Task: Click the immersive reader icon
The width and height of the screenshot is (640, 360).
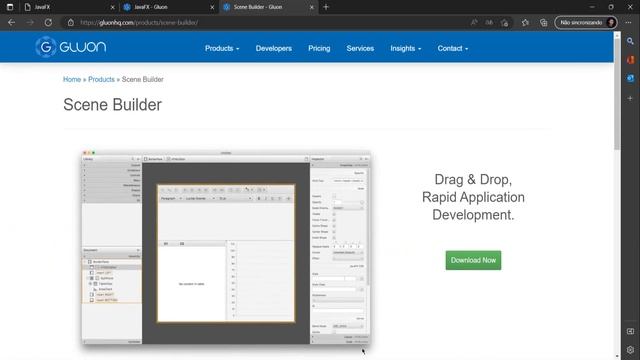Action: (x=489, y=22)
